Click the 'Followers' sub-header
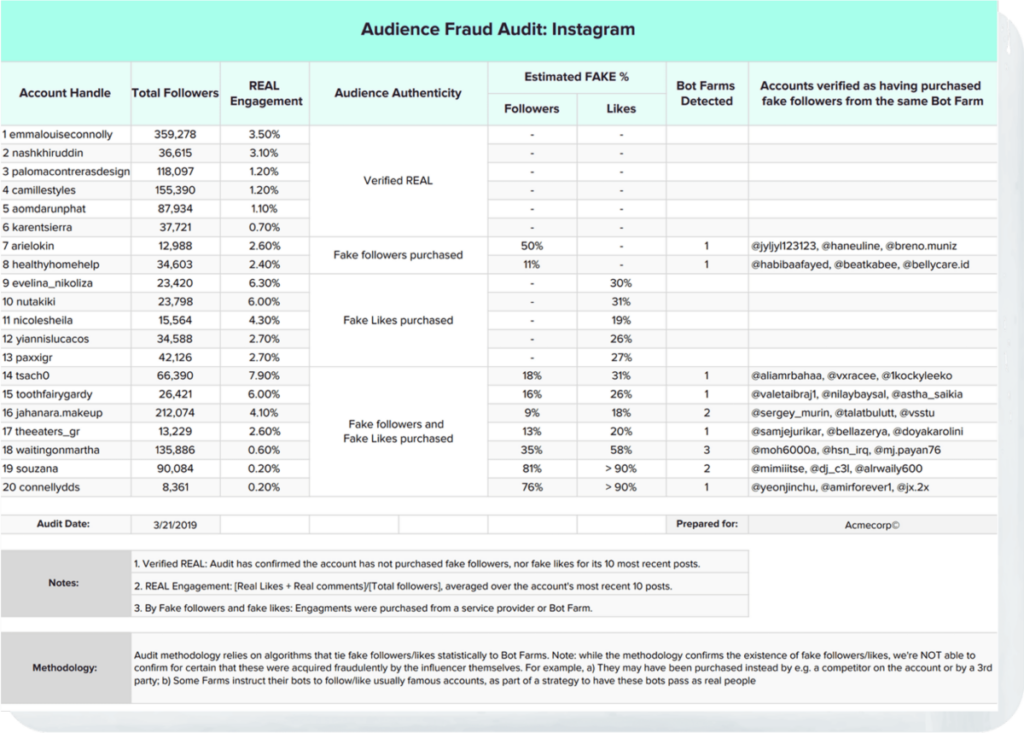This screenshot has height=733, width=1024. click(x=532, y=108)
